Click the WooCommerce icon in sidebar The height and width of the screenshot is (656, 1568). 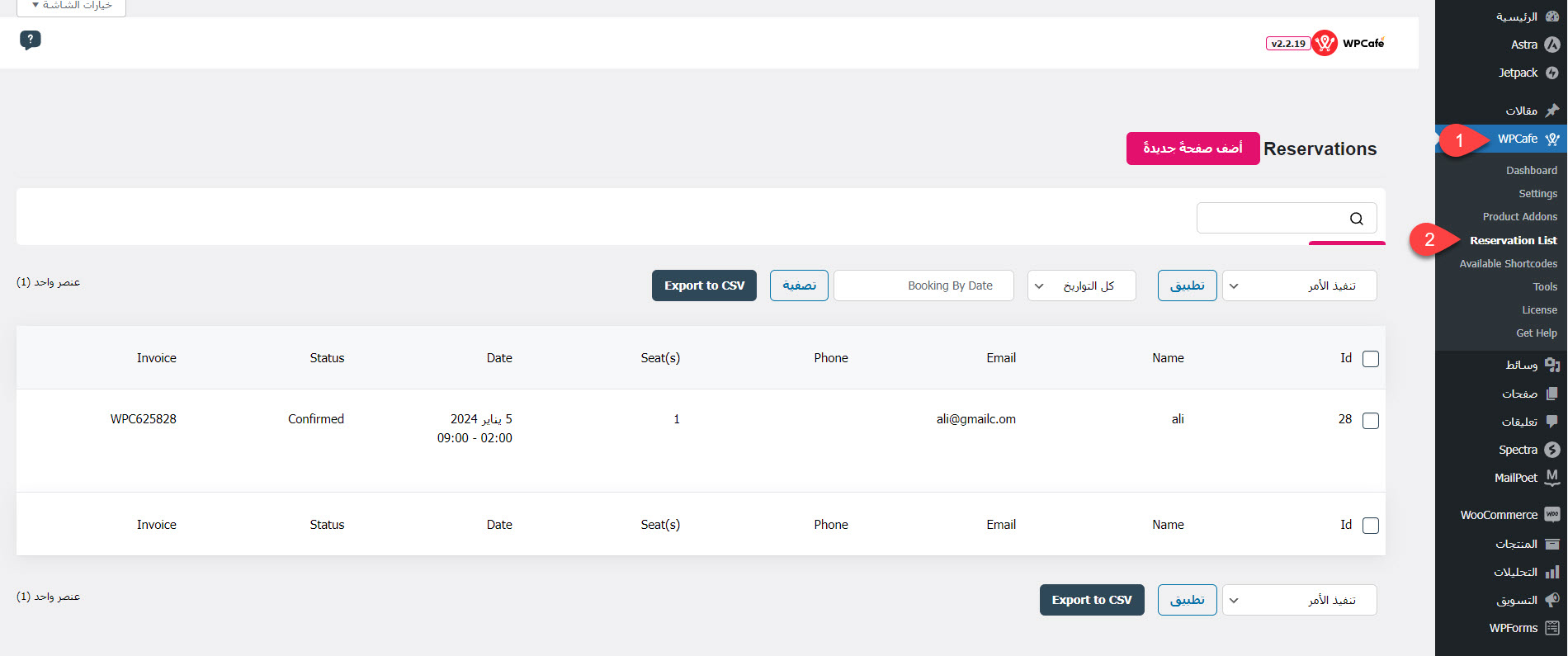click(x=1551, y=515)
